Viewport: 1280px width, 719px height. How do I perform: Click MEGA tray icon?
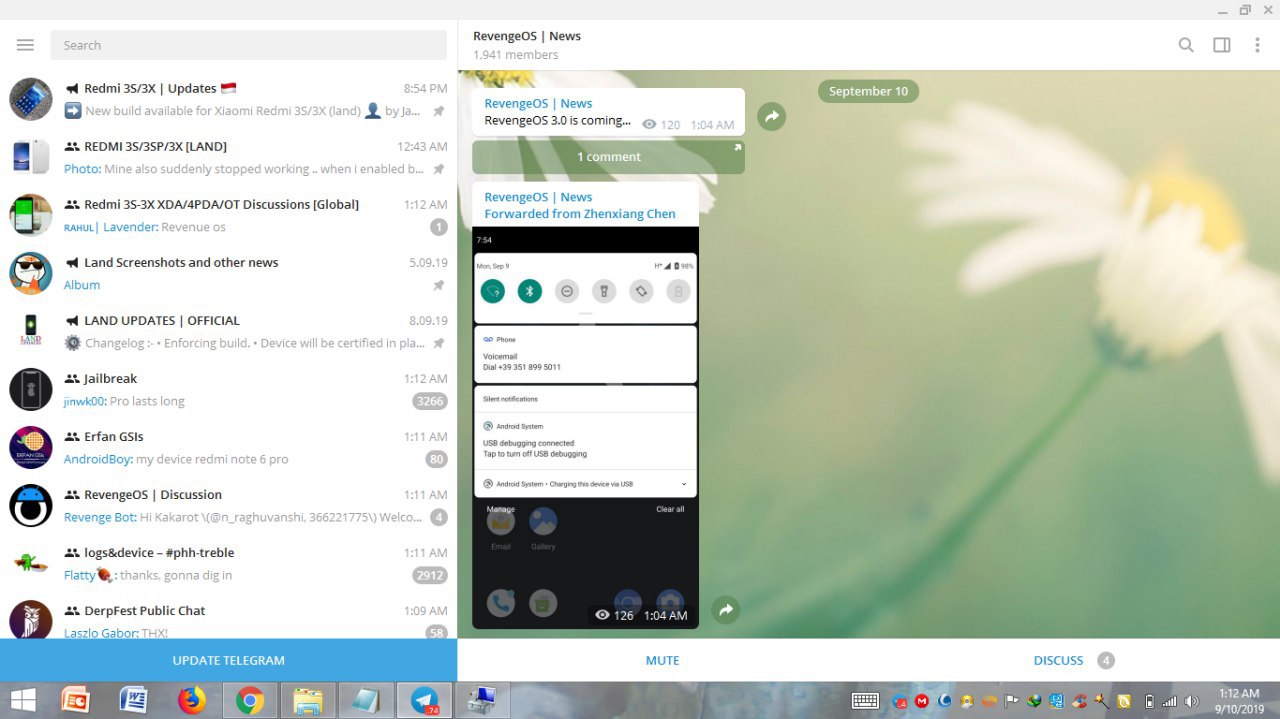tap(921, 701)
